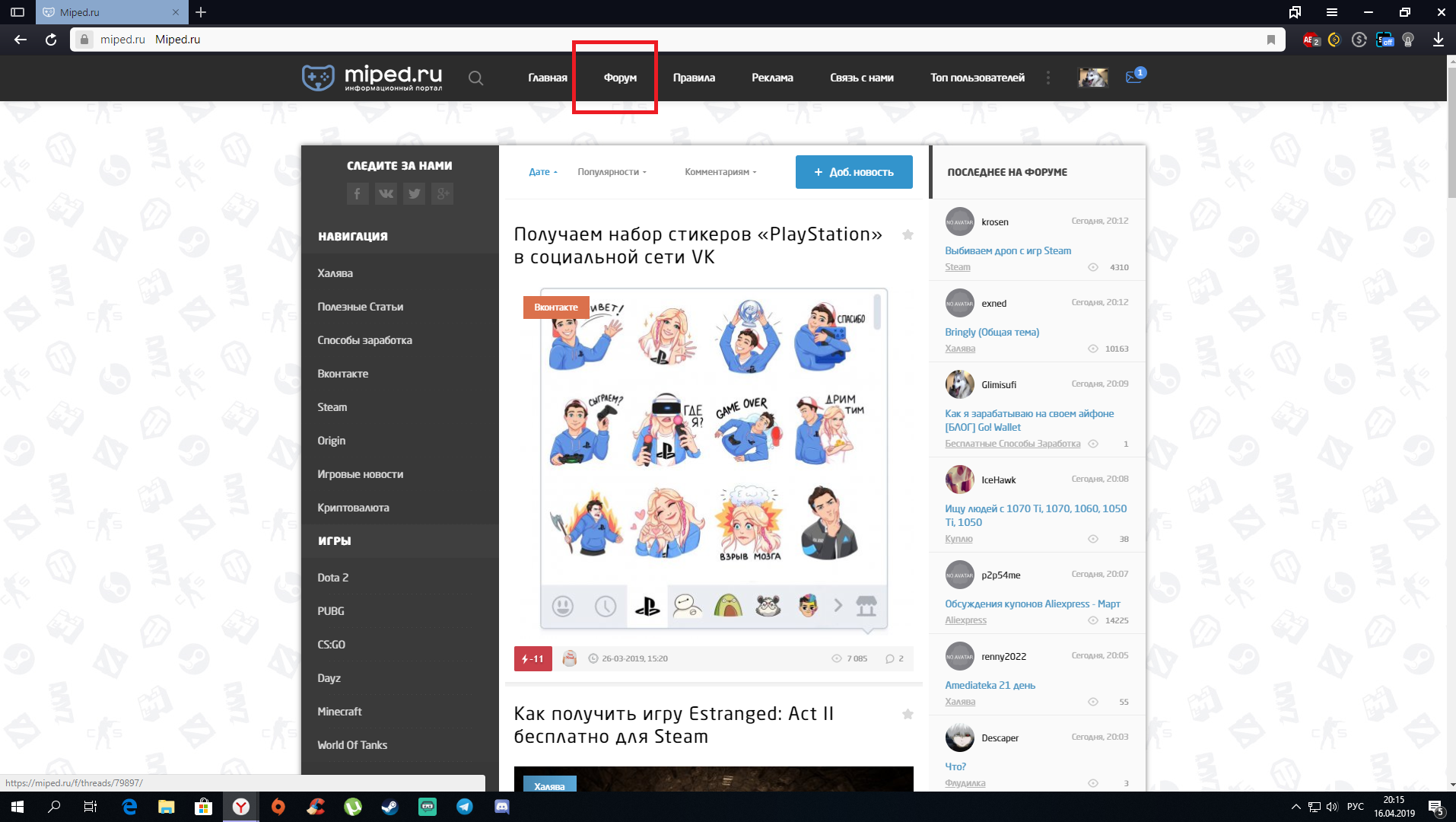Sort news by Популярности
The width and height of the screenshot is (1456, 822).
(612, 172)
